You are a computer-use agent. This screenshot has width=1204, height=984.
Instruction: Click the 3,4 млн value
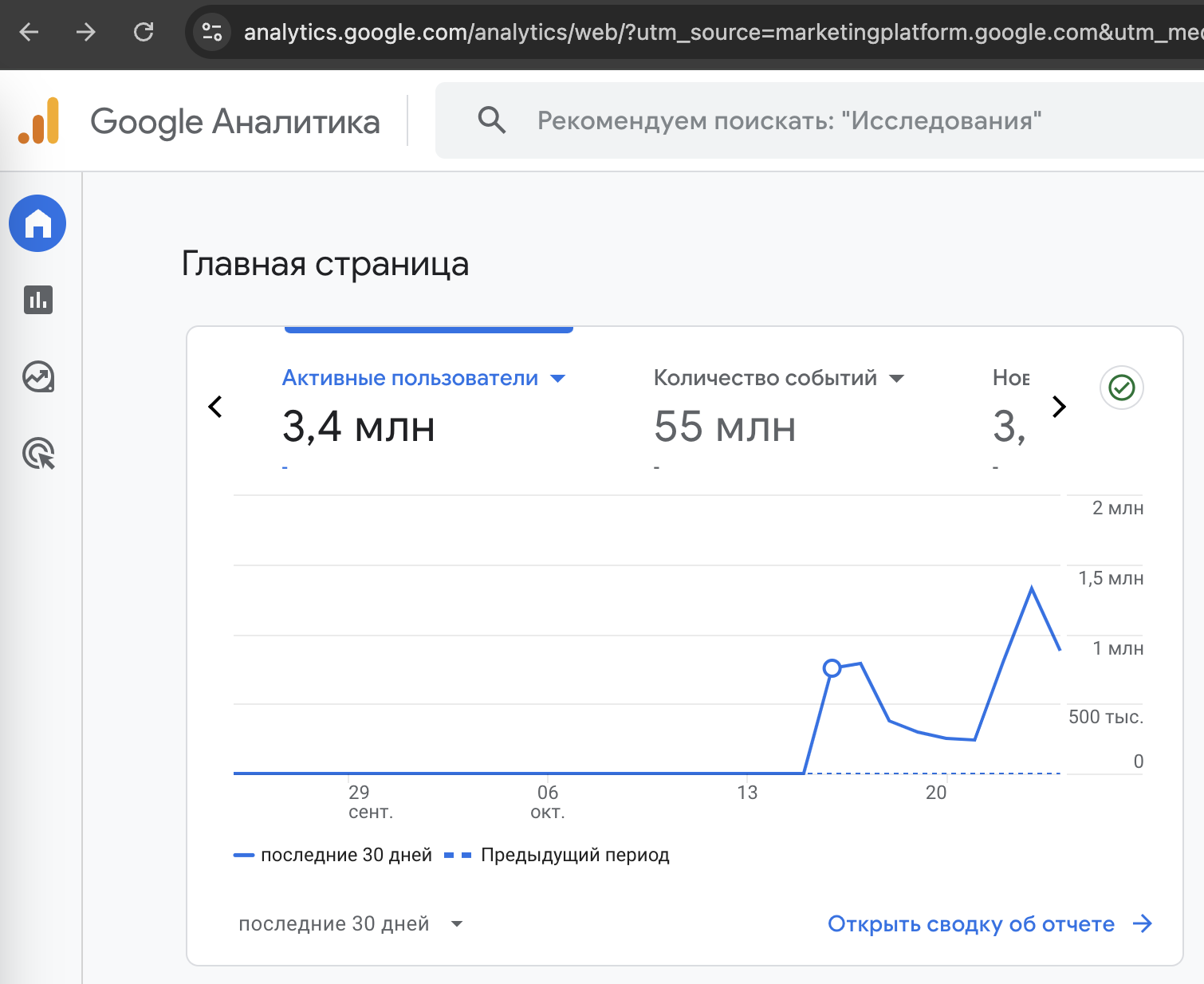point(359,427)
